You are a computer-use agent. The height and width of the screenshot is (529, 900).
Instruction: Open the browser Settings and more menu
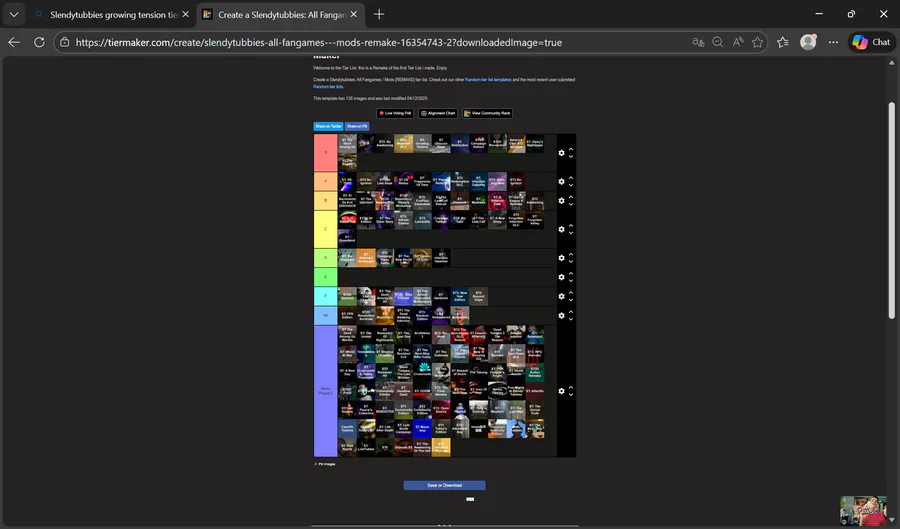point(833,42)
